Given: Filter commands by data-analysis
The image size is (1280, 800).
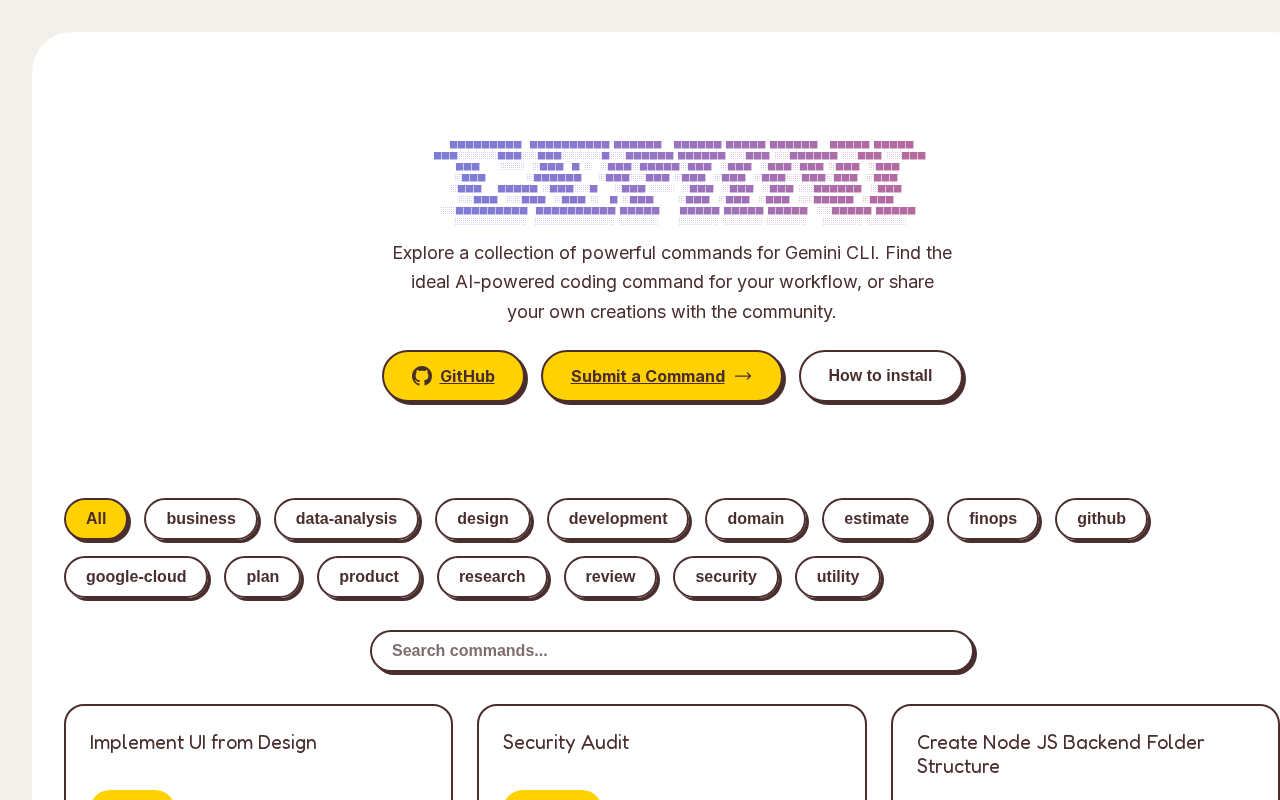Looking at the screenshot, I should [346, 519].
